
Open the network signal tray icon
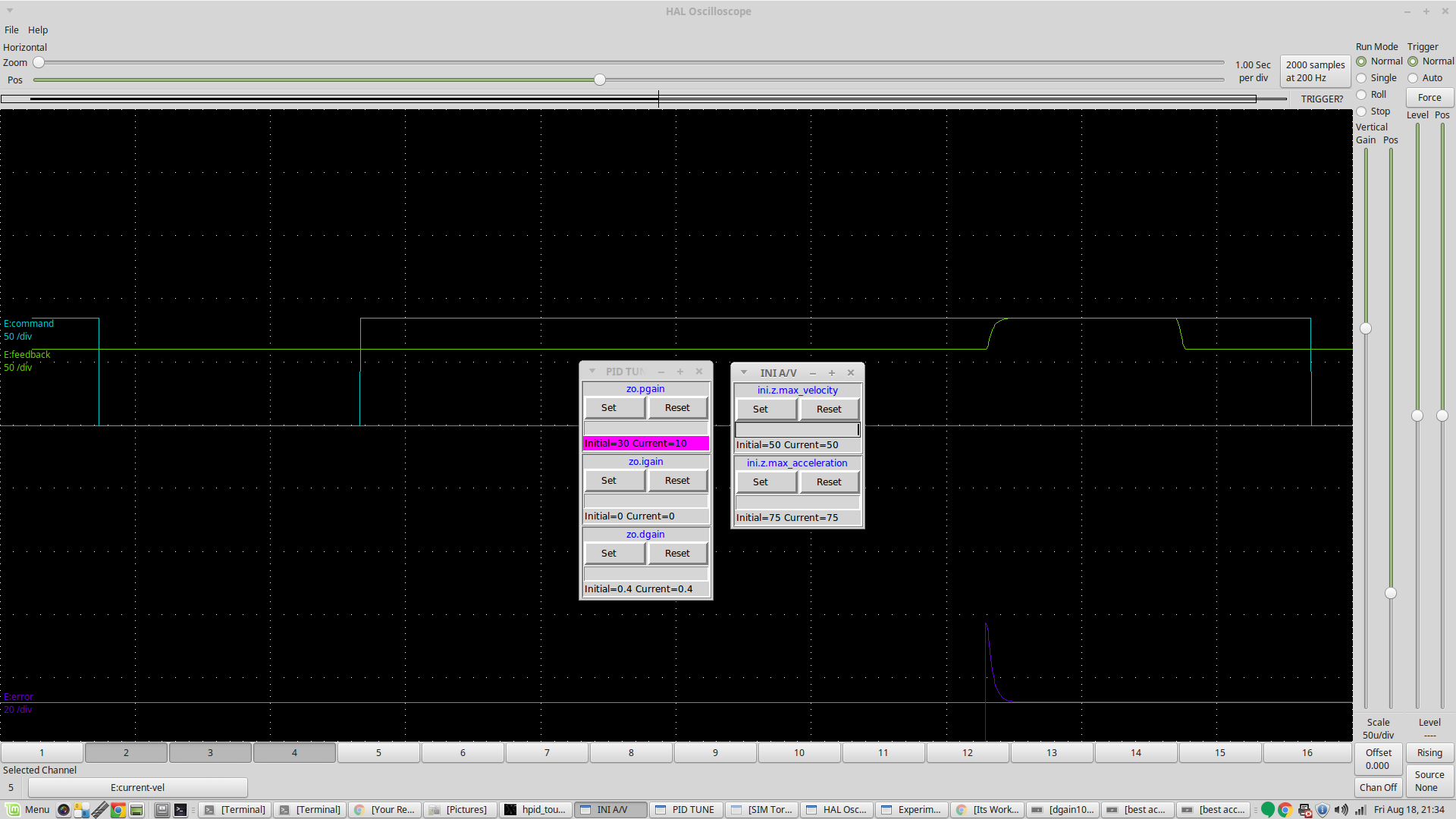click(x=1360, y=810)
